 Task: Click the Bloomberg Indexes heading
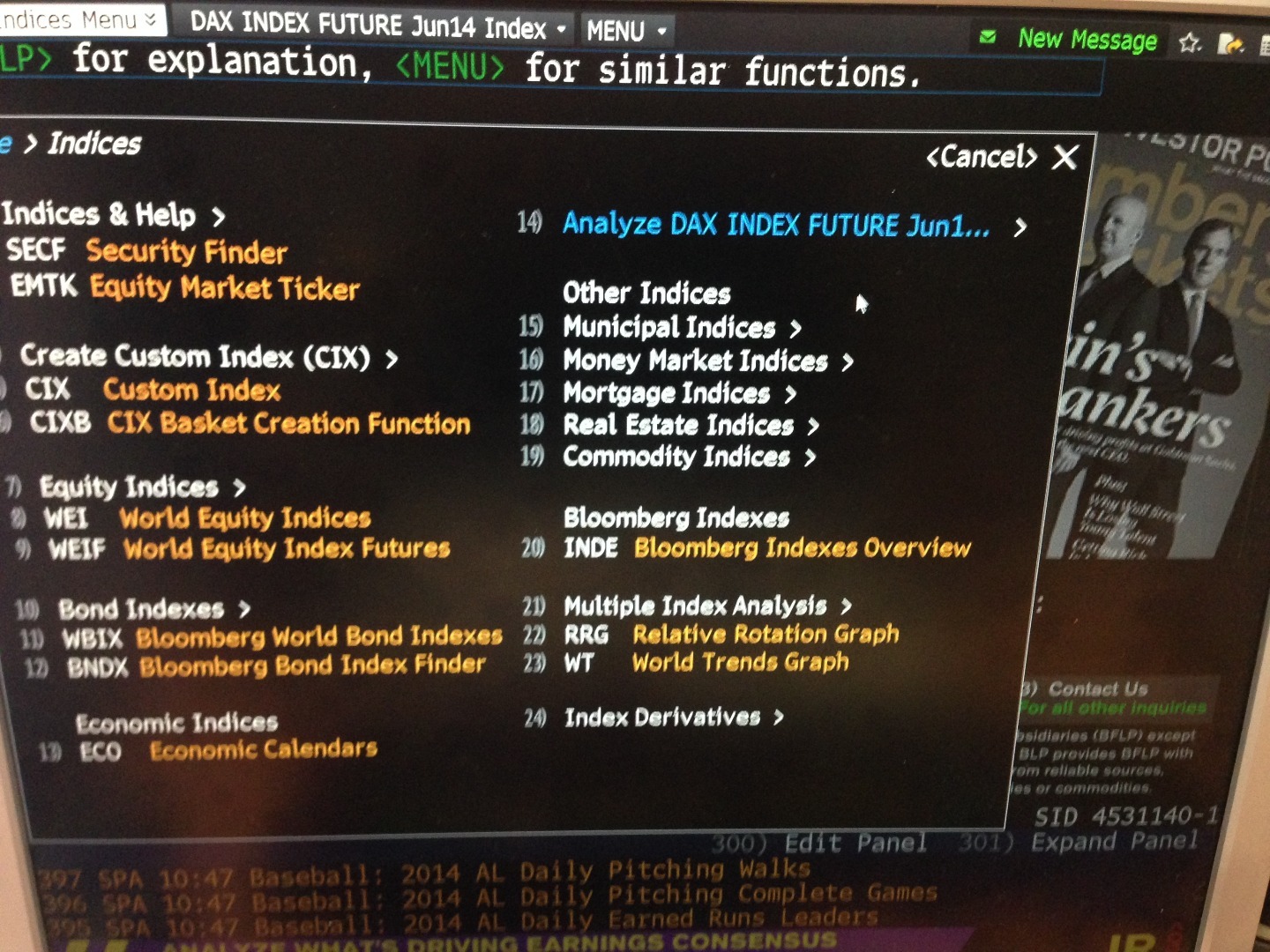pyautogui.click(x=676, y=517)
